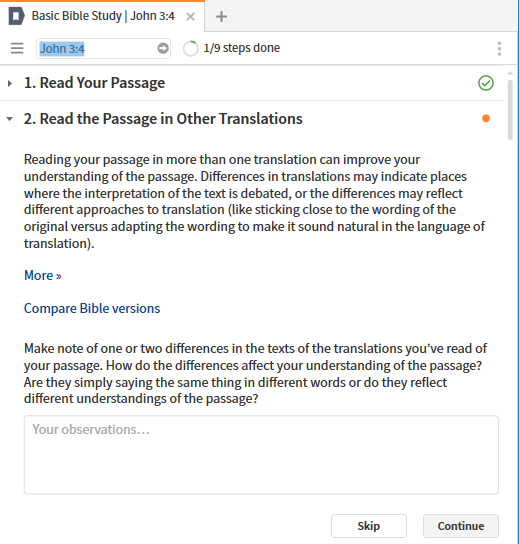Open the Compare Bible versions link

92,308
